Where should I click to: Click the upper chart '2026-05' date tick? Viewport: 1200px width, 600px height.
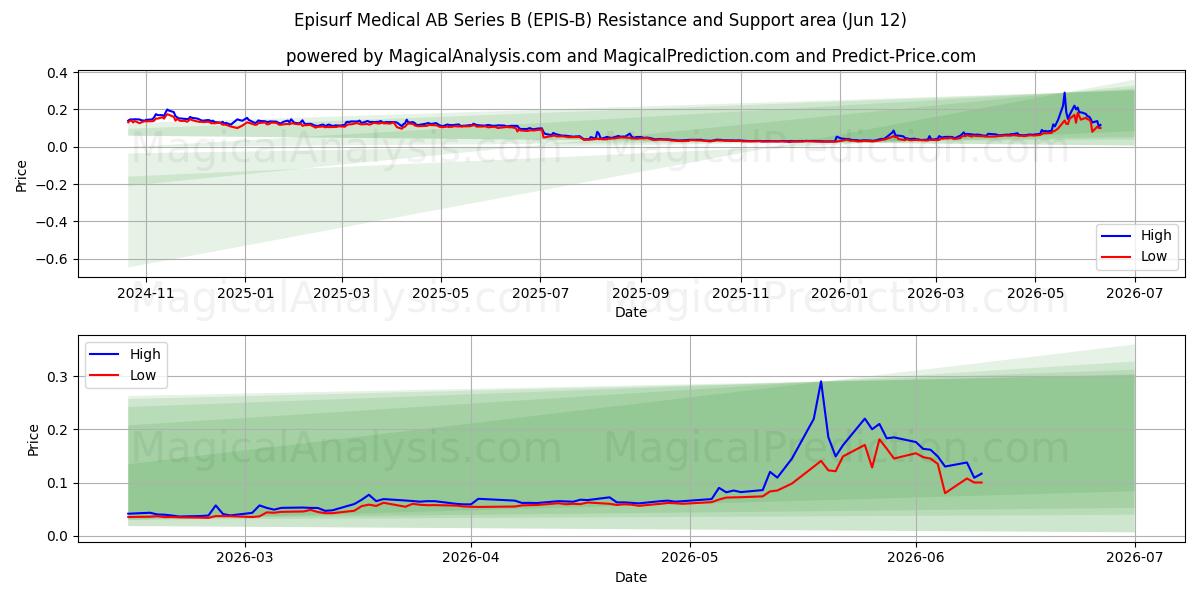pyautogui.click(x=1034, y=294)
